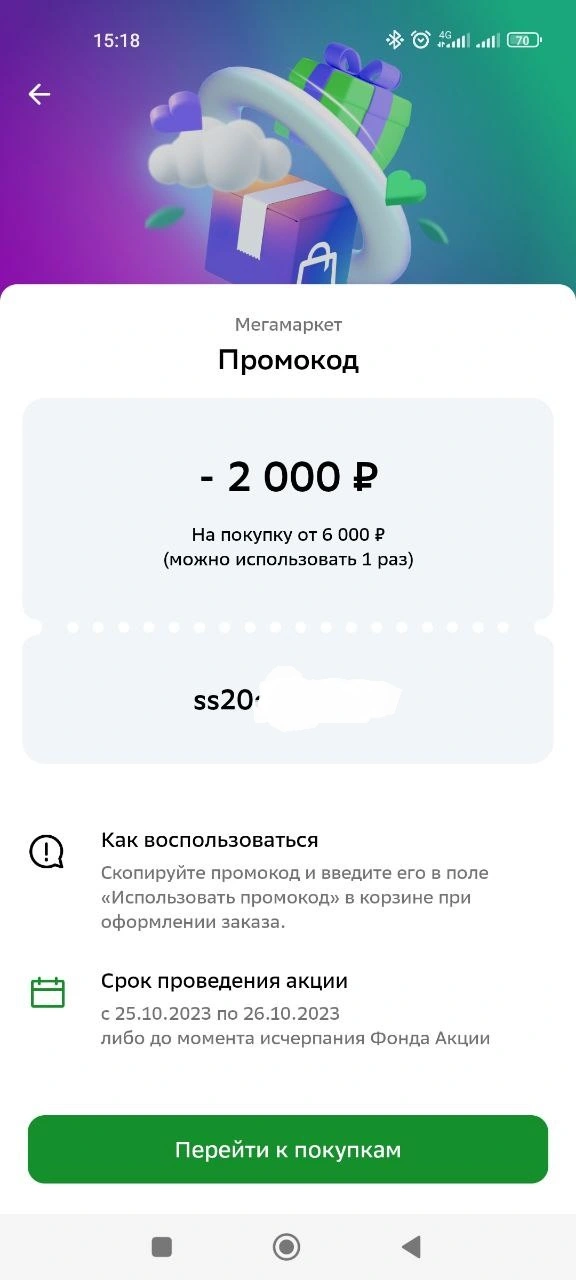Tap the Промокод heading
Image resolution: width=576 pixels, height=1280 pixels.
[x=288, y=360]
